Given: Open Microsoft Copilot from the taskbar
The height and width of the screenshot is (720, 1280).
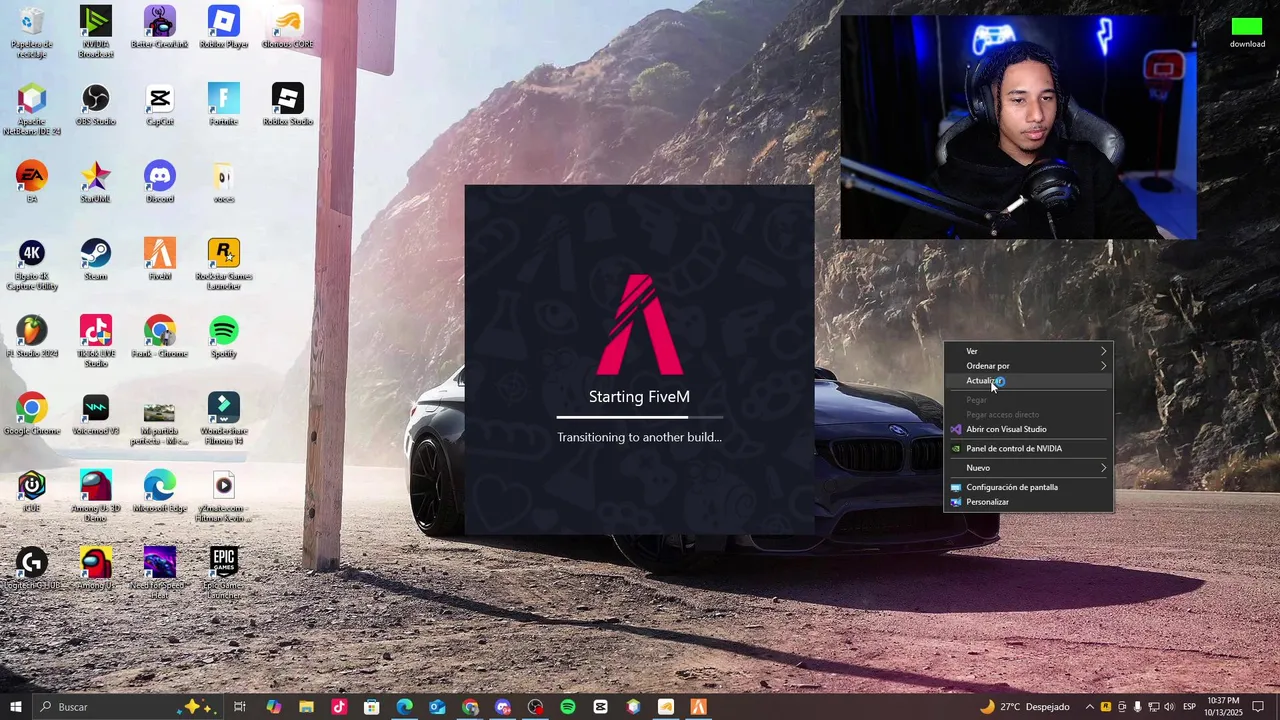Looking at the screenshot, I should 273,707.
